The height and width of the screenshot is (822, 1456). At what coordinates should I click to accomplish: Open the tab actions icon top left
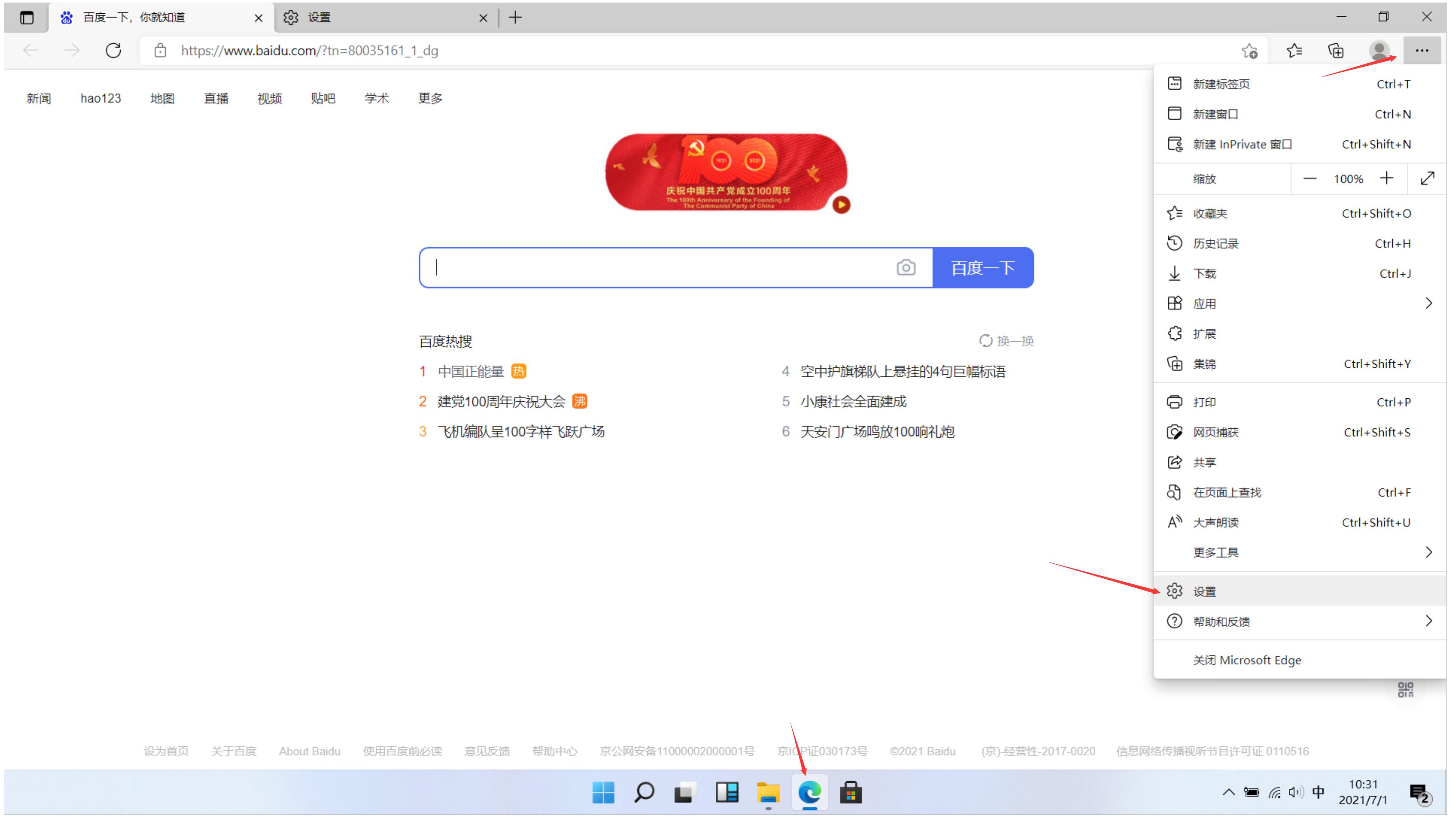point(26,18)
